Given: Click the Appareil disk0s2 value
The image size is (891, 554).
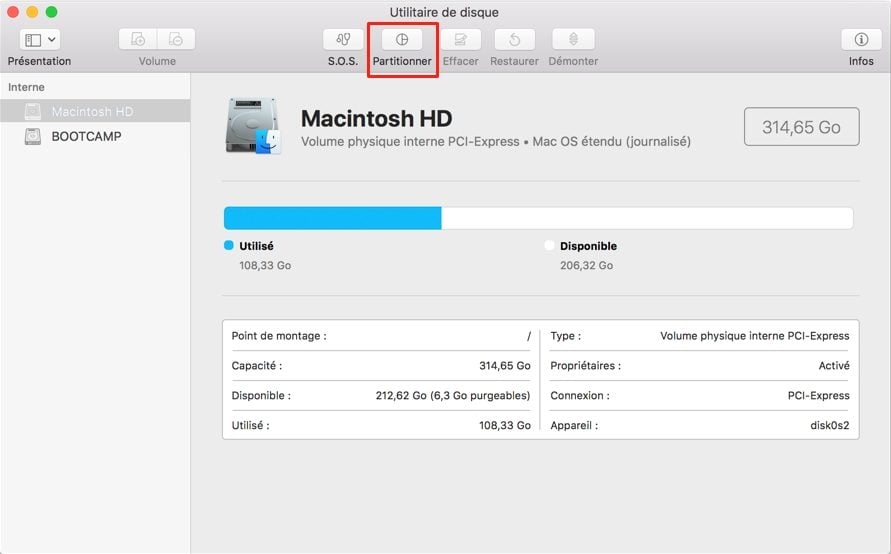Looking at the screenshot, I should click(830, 425).
